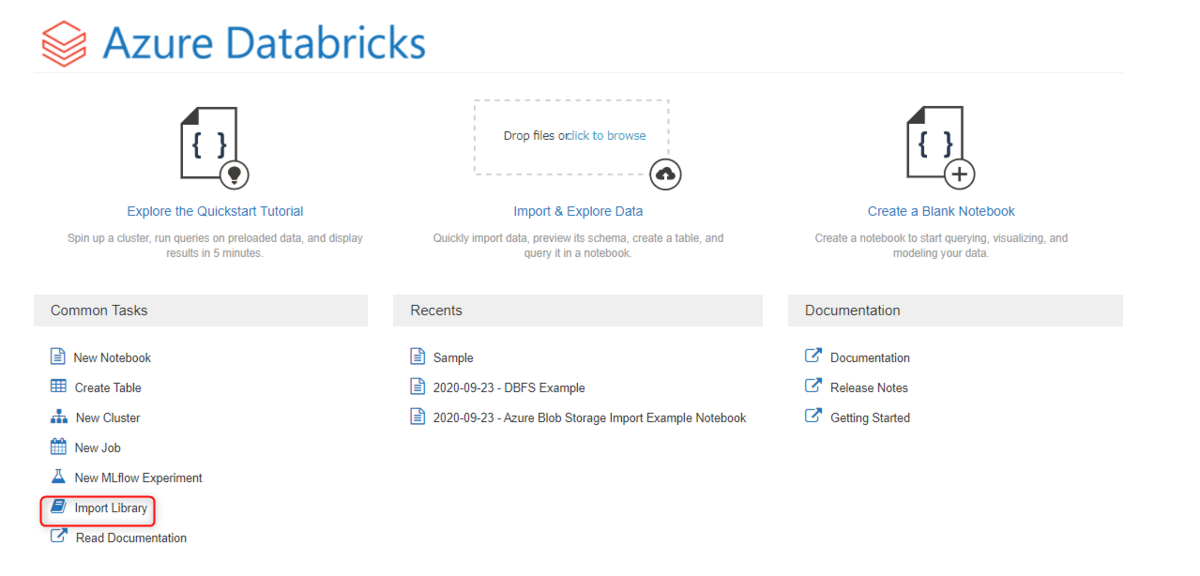
Task: Open the Documentation link in Documentation panel
Action: (x=870, y=358)
